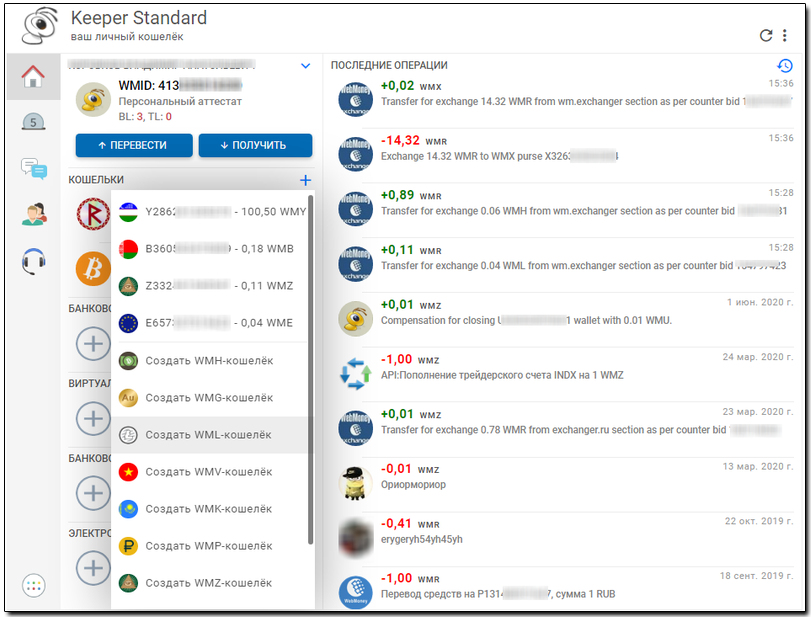Open the apps grid icon at bottom
The image size is (811, 617).
tap(34, 585)
